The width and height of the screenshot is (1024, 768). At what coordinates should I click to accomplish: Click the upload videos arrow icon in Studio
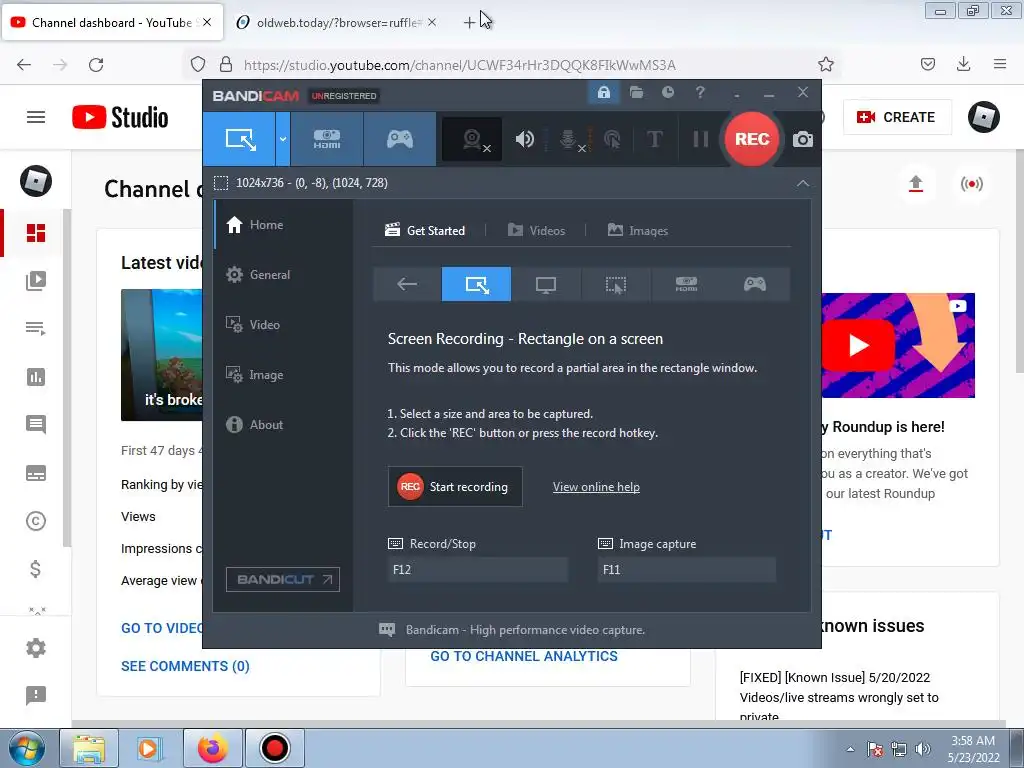click(x=916, y=184)
